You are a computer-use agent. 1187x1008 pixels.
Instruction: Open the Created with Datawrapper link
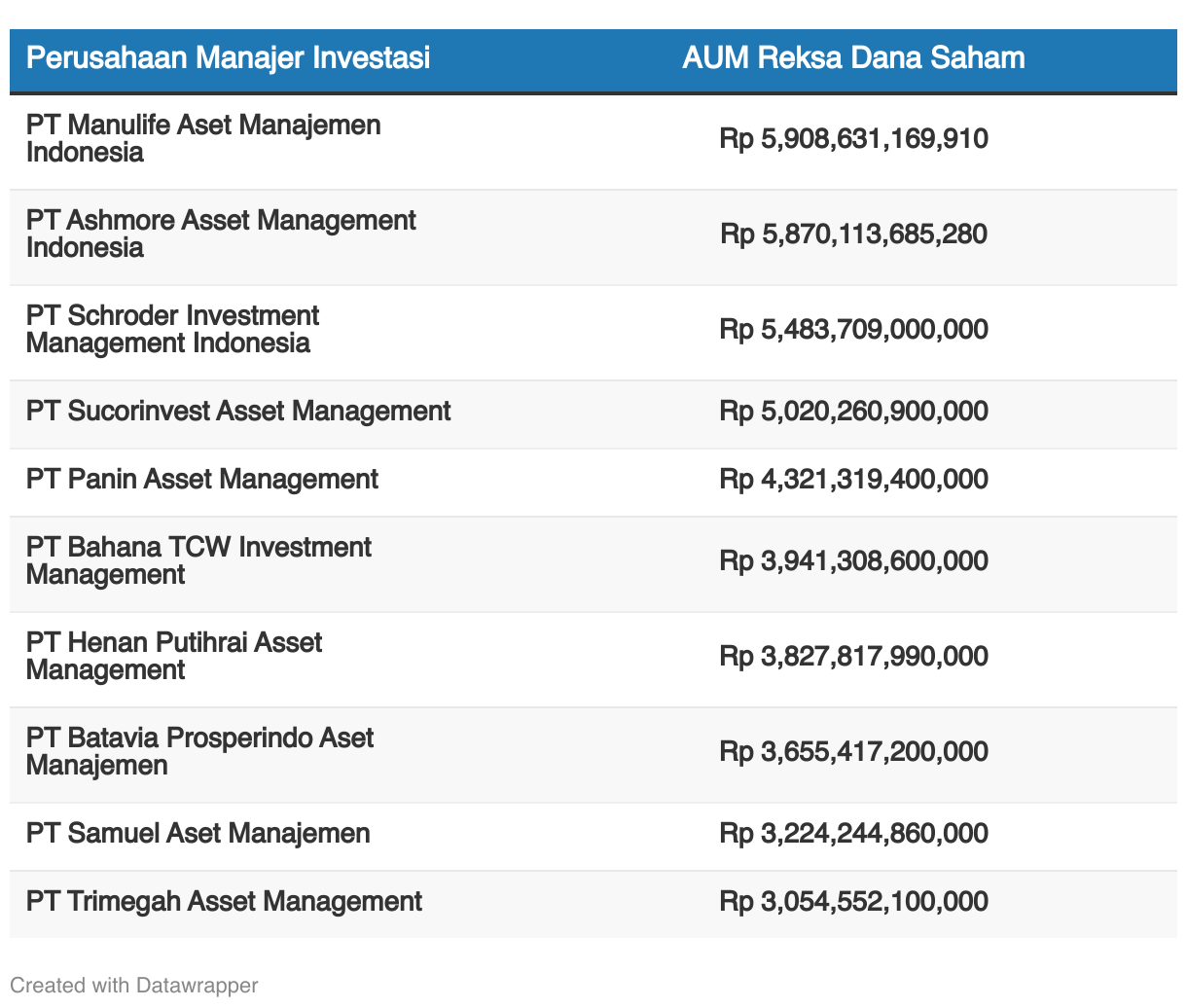point(134,985)
